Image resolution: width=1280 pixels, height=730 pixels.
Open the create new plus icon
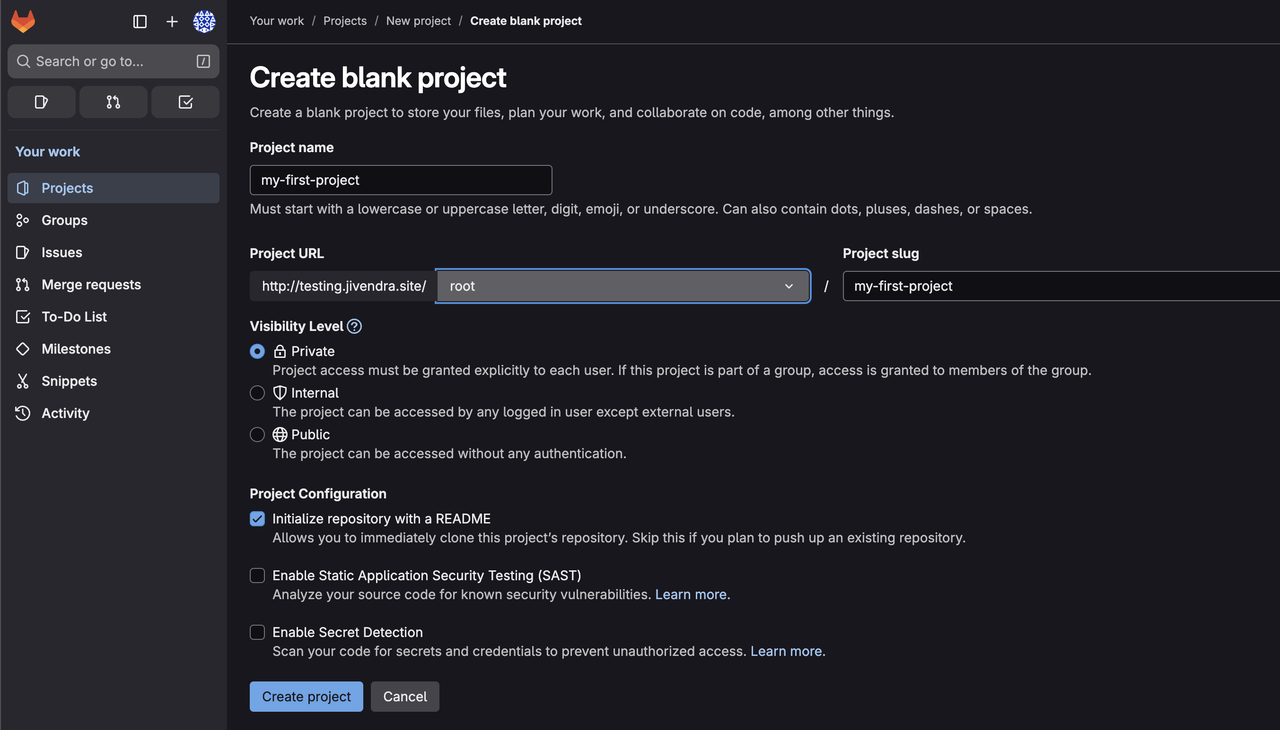[172, 21]
